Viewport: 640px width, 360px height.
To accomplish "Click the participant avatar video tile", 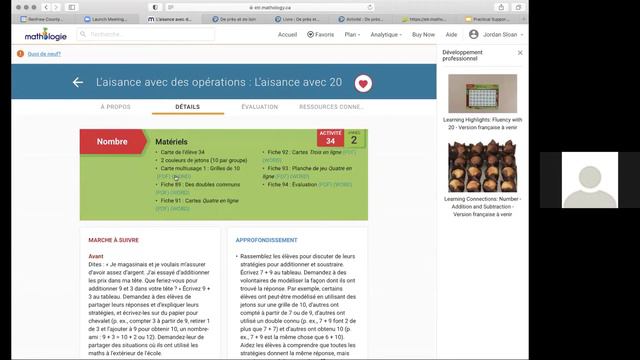I will (590, 180).
